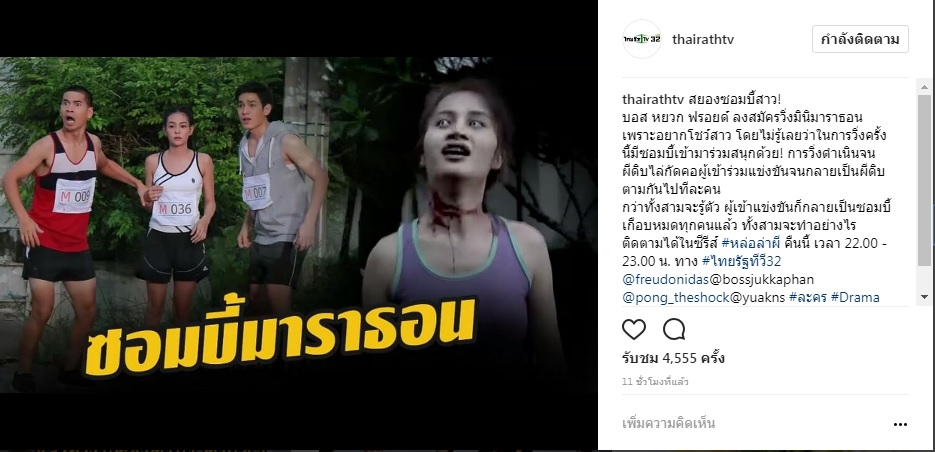Visit the @pong_theshock profile mention
Image resolution: width=935 pixels, height=452 pixels.
676,297
